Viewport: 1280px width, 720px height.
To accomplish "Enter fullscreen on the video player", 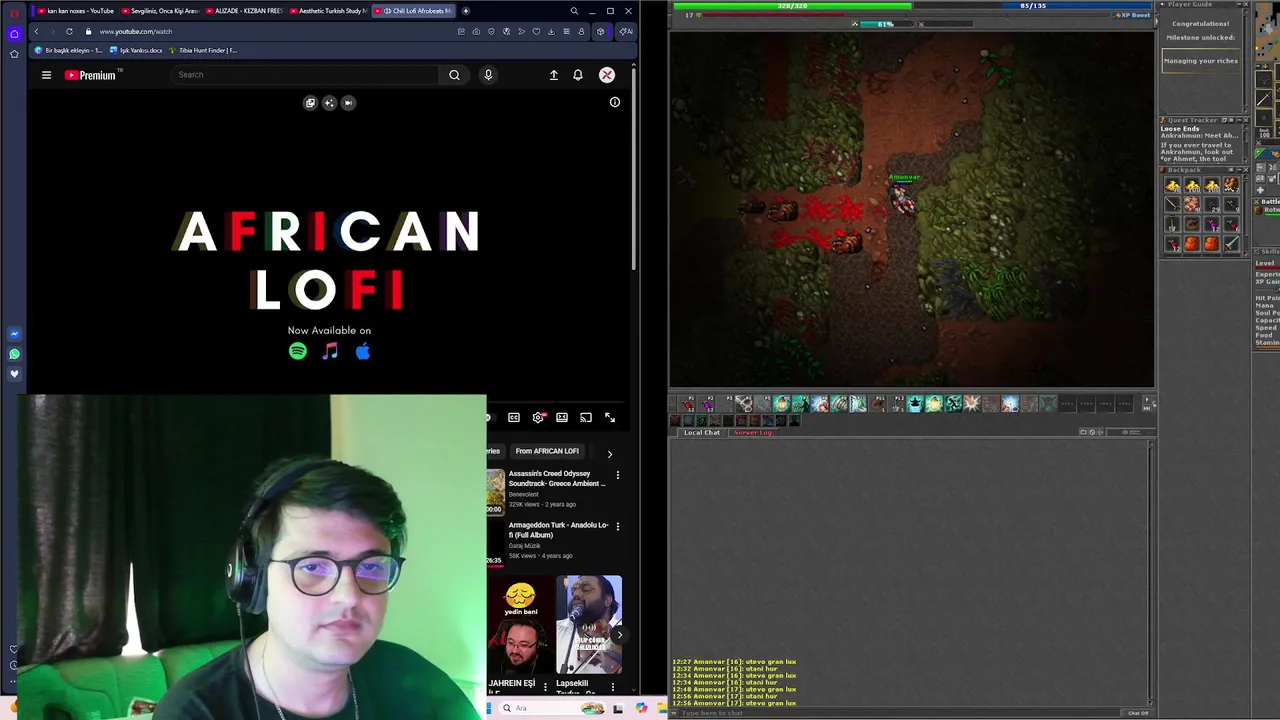I will point(610,417).
